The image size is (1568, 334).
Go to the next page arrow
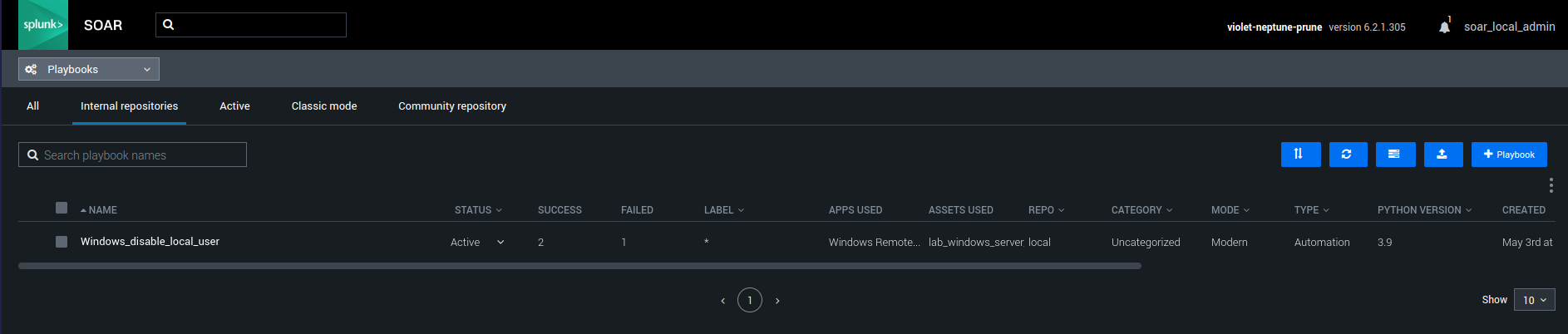[x=777, y=301]
